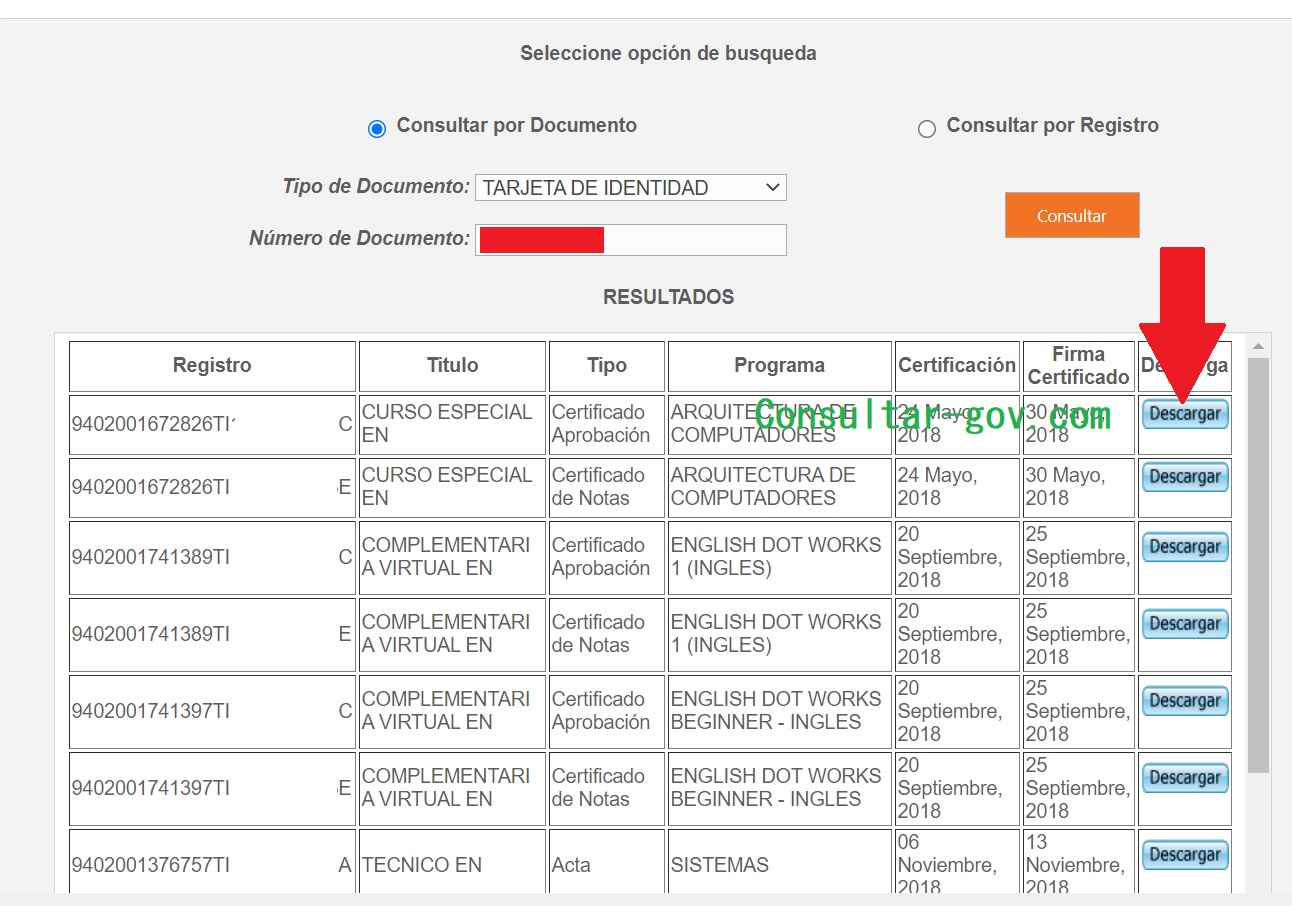Image resolution: width=1292 pixels, height=906 pixels.
Task: Download Arquitectura de Computadores Certificado Aprobación
Action: coord(1185,414)
